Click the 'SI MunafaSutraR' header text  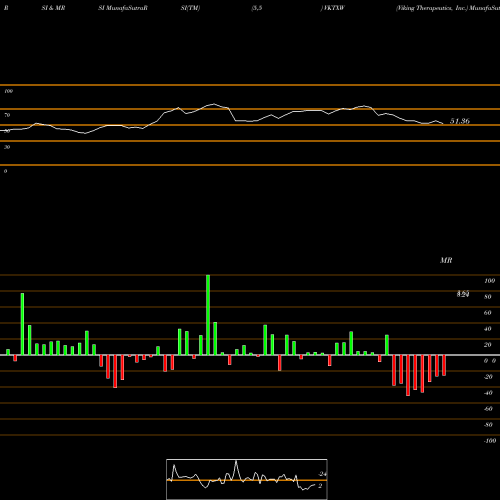tap(123, 8)
